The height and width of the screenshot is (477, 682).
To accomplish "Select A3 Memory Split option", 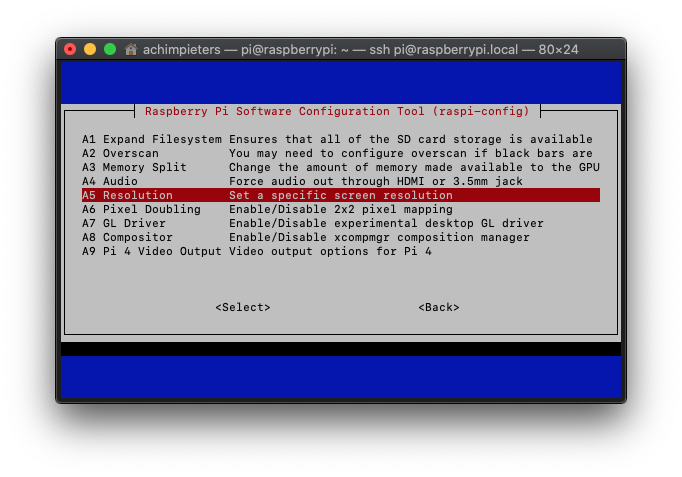I will tap(341, 167).
